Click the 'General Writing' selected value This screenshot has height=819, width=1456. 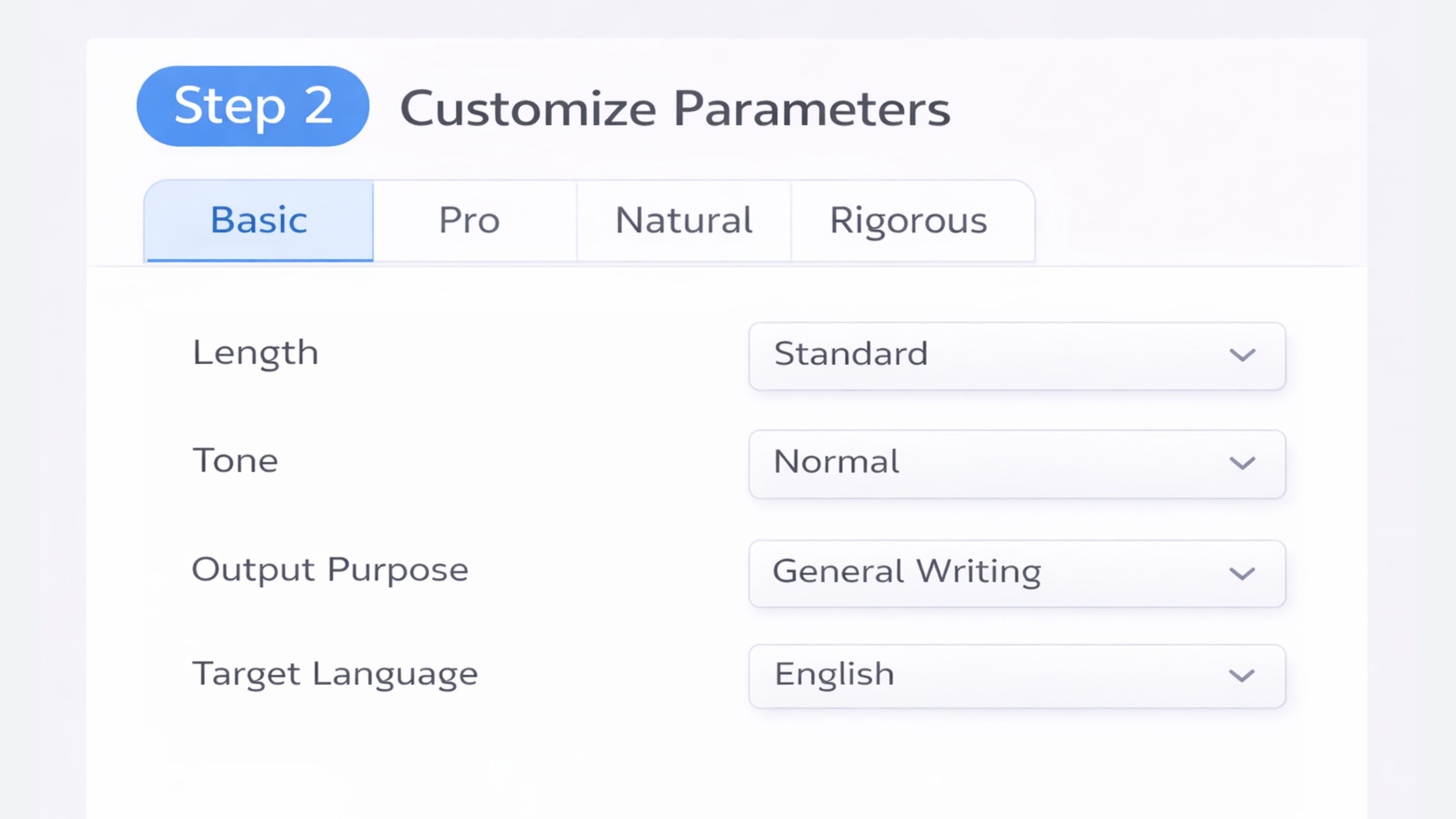[907, 572]
